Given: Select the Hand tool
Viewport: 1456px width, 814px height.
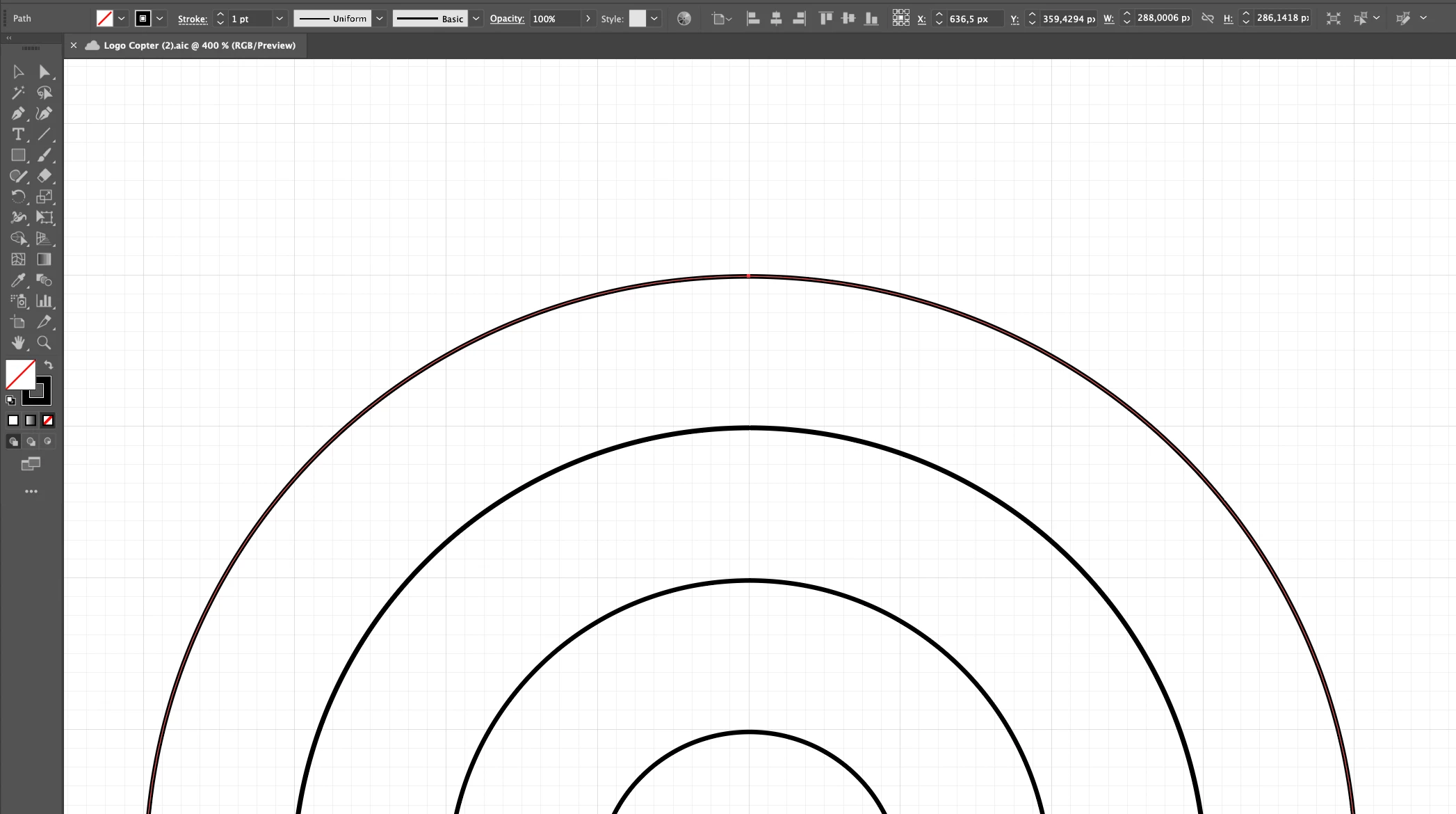Looking at the screenshot, I should coord(18,343).
